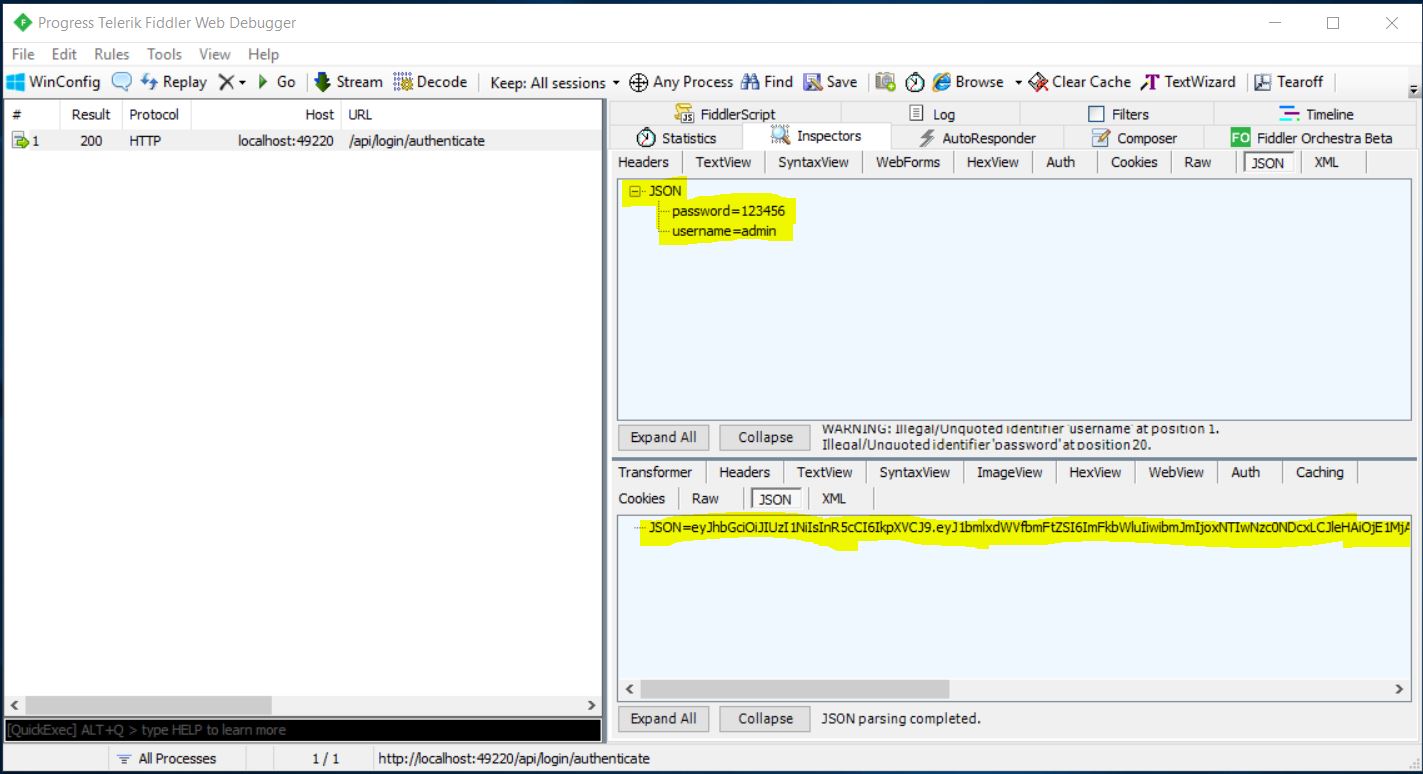This screenshot has width=1423, height=774.
Task: Click All Processes filter in status bar
Action: pos(167,758)
